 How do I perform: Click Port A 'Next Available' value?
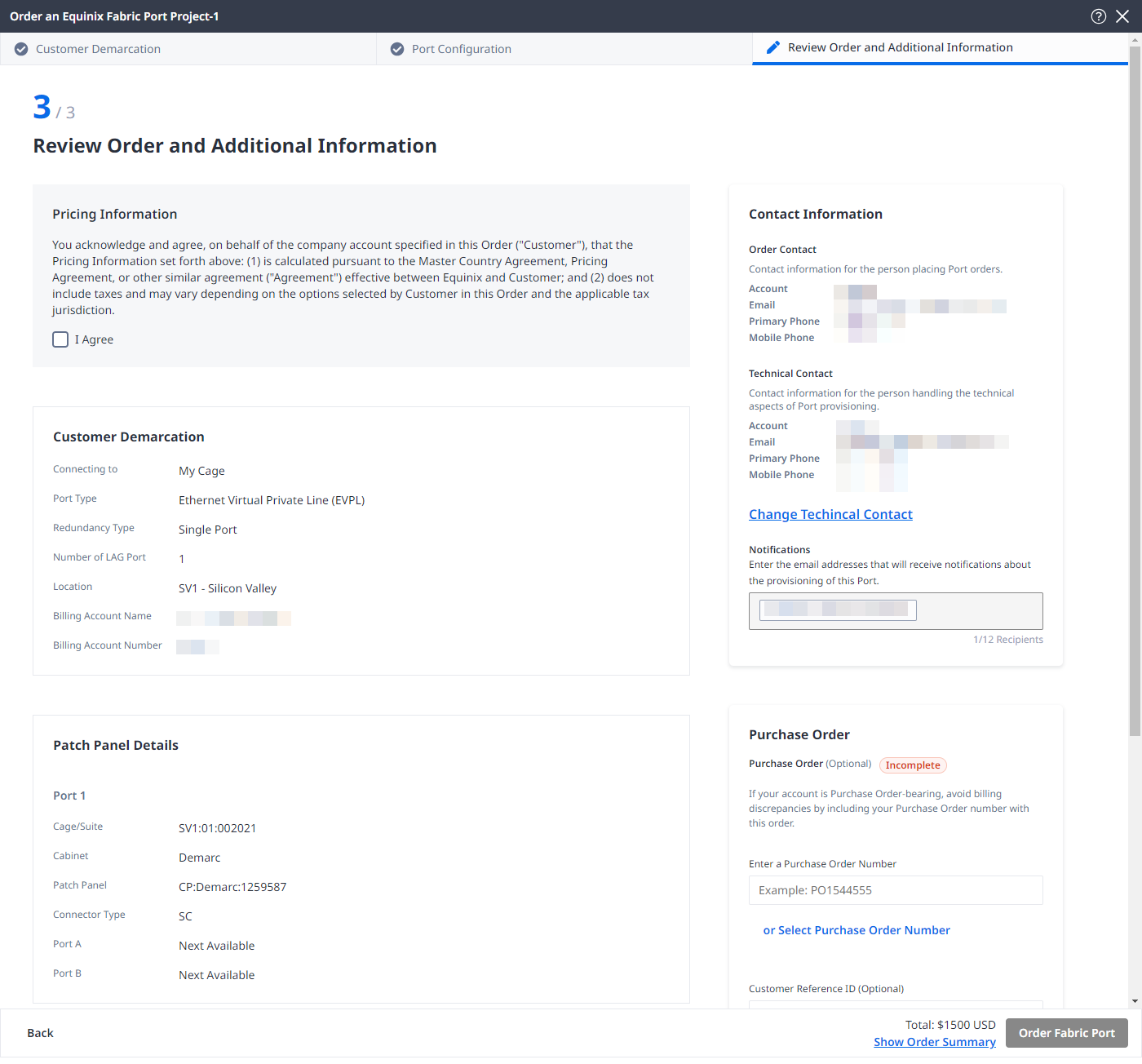click(217, 946)
